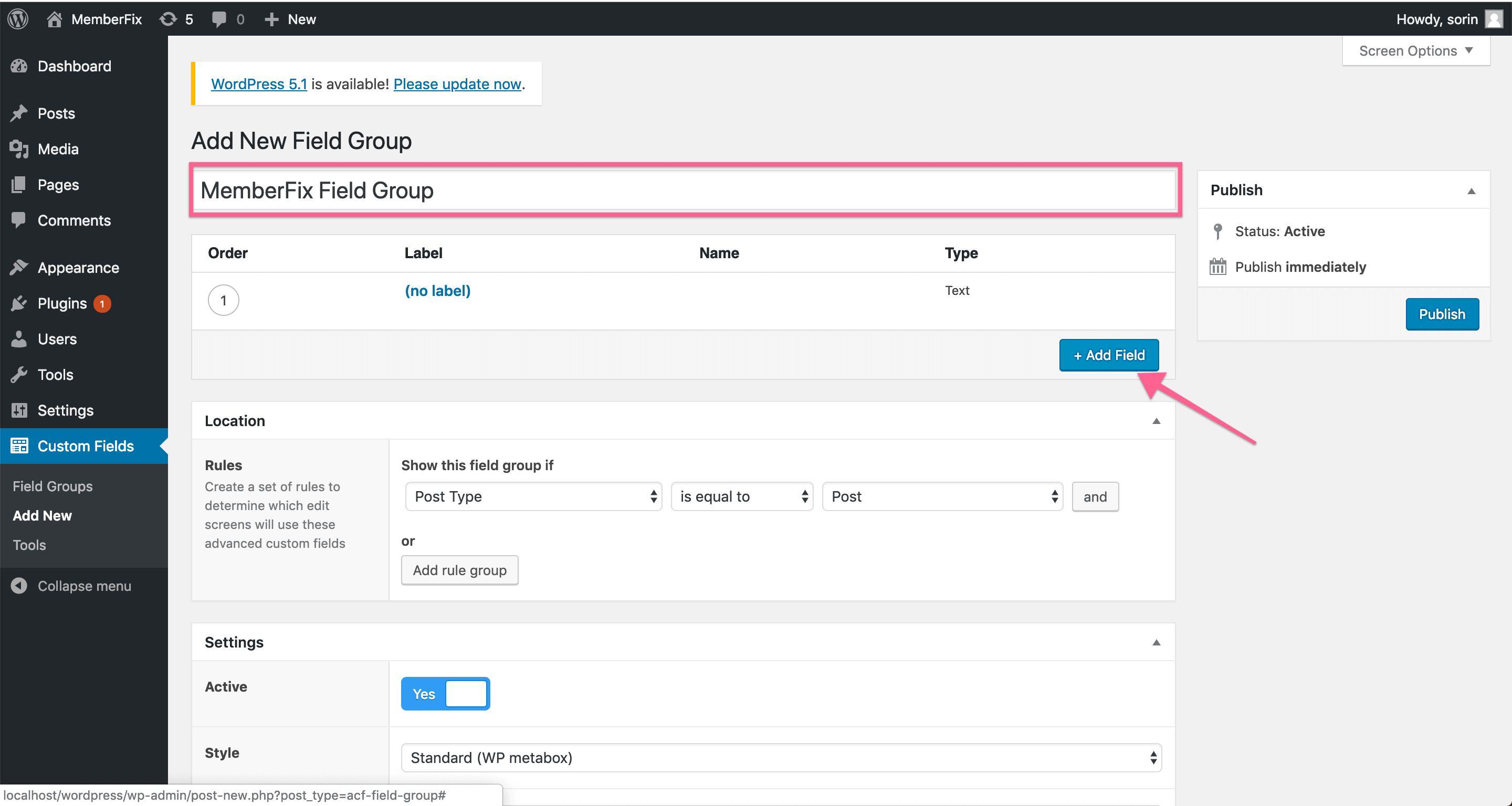Open the Plugins menu icon
Image resolution: width=1512 pixels, height=806 pixels.
tap(19, 303)
